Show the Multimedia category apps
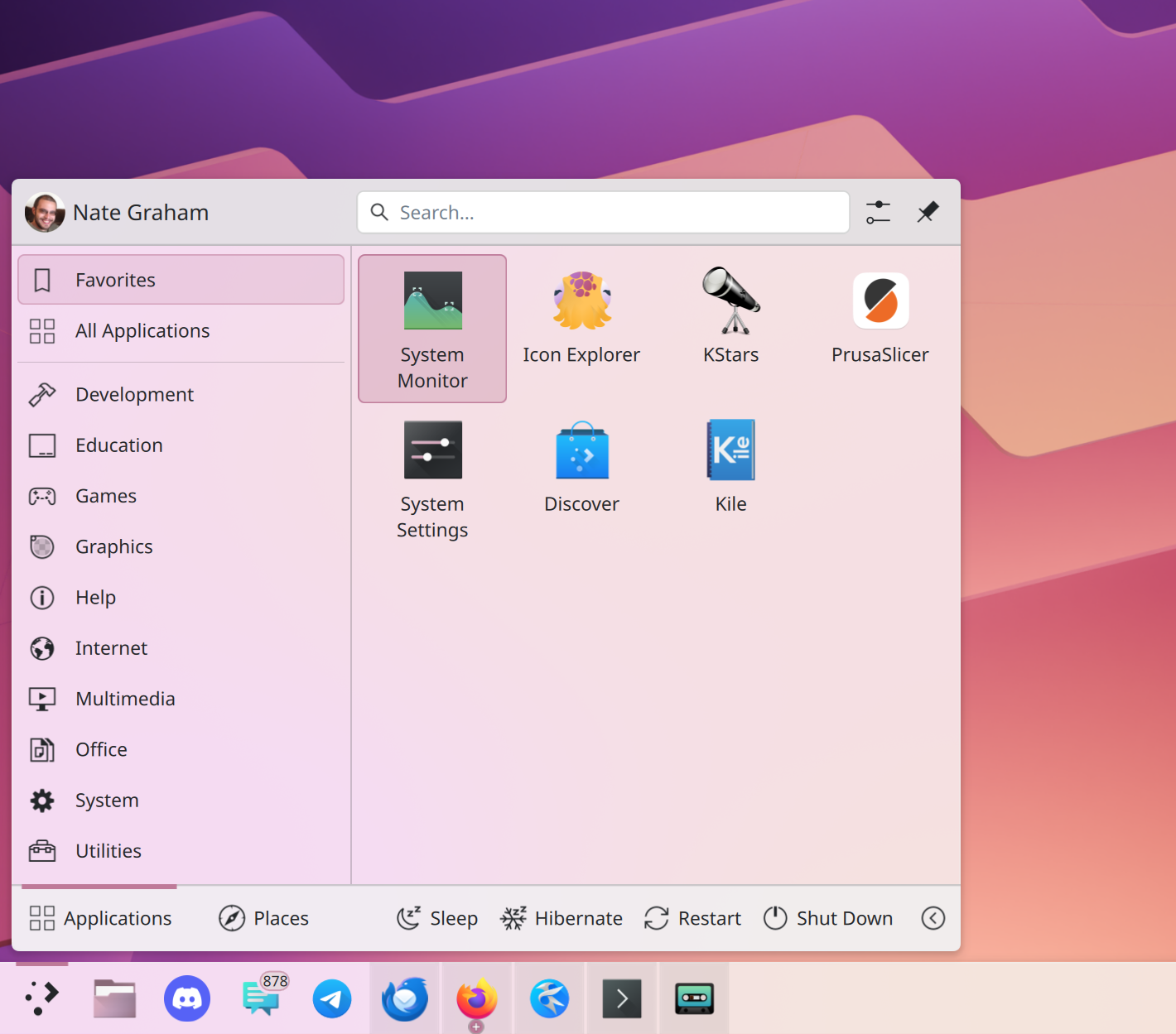The image size is (1176, 1034). coord(125,699)
